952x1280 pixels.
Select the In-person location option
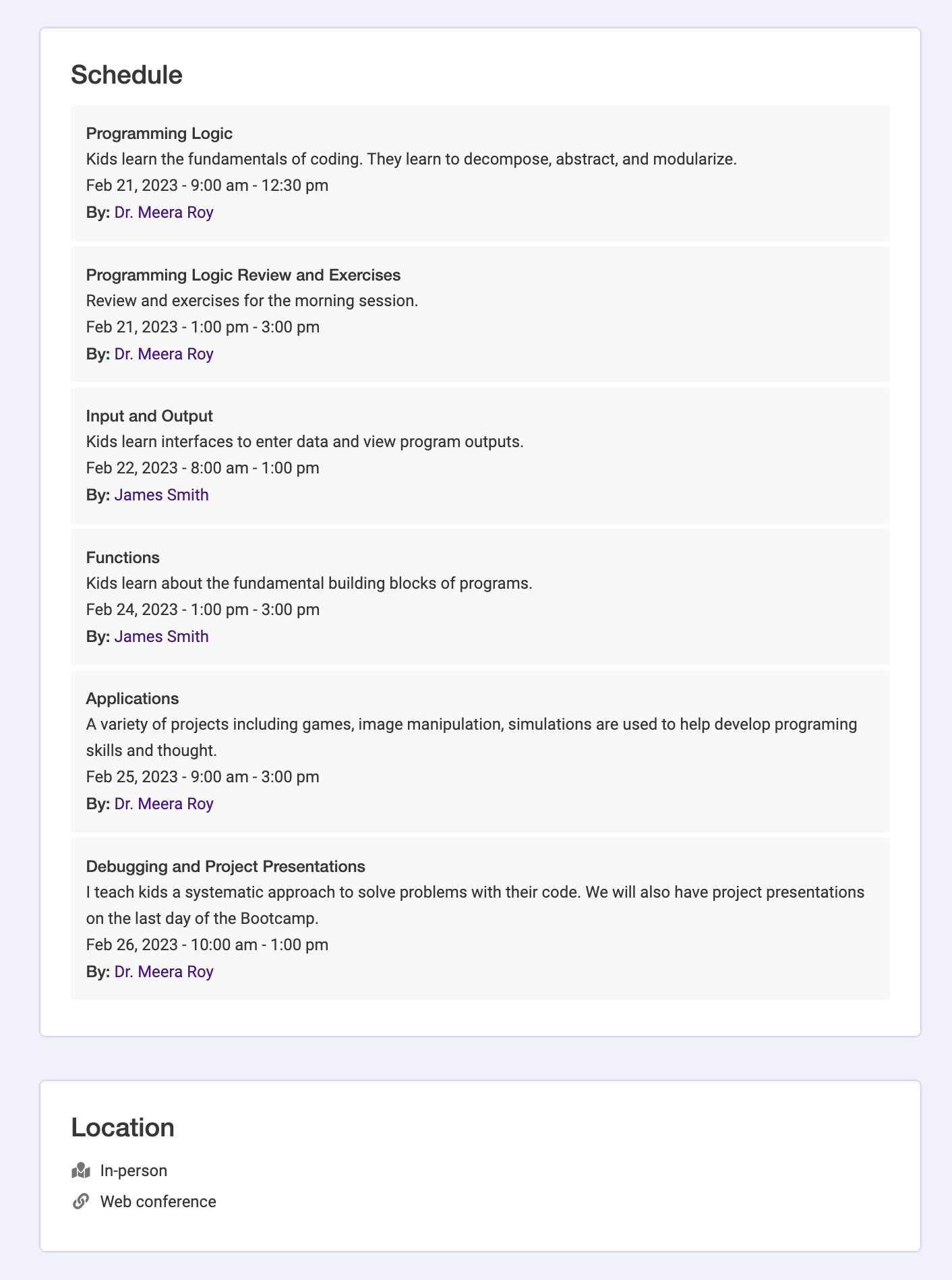133,1170
